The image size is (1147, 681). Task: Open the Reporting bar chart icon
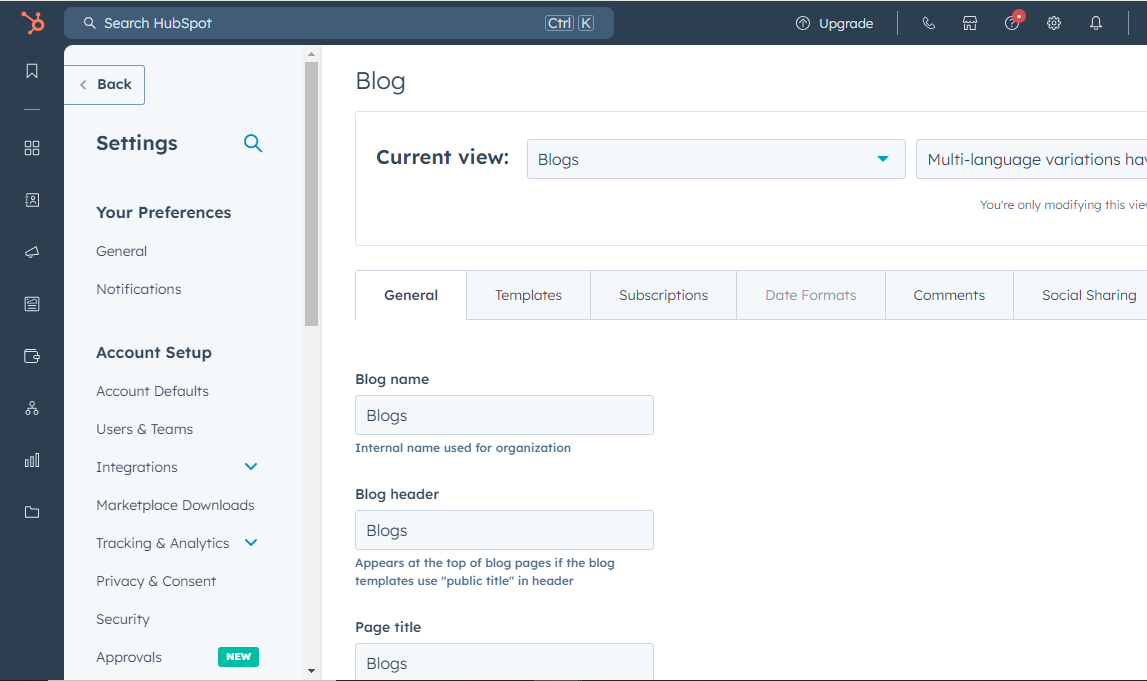(x=32, y=460)
